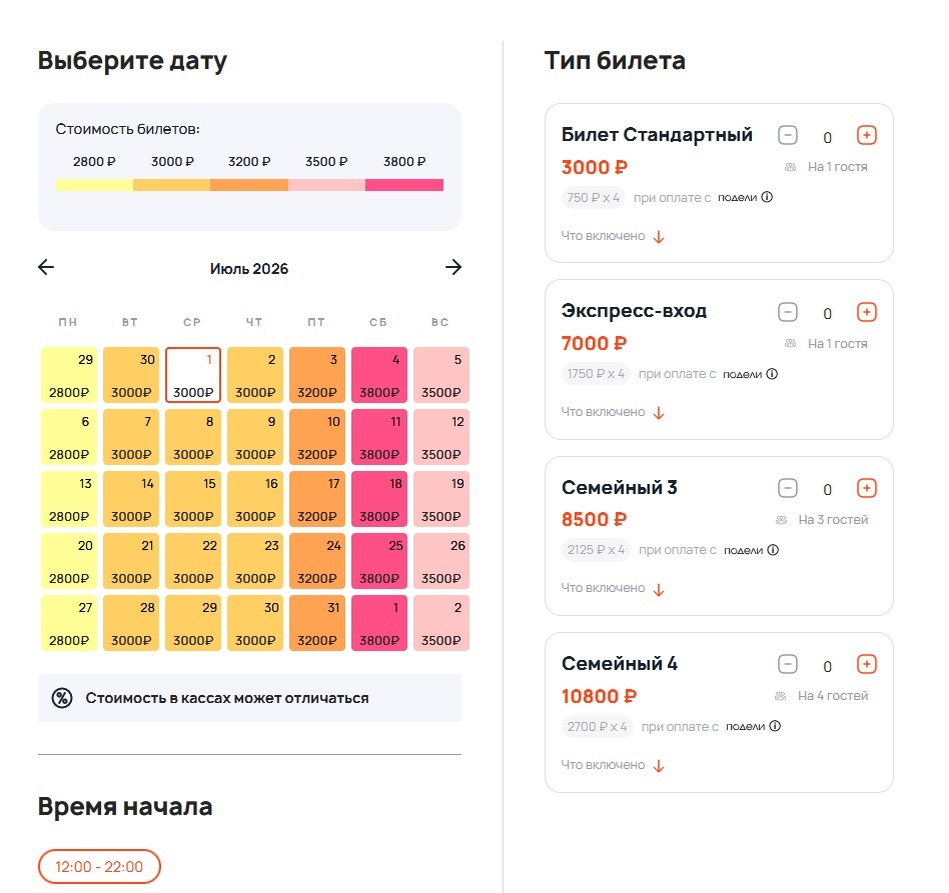Pick July 31 date cell
This screenshot has height=893, width=949.
317,624
